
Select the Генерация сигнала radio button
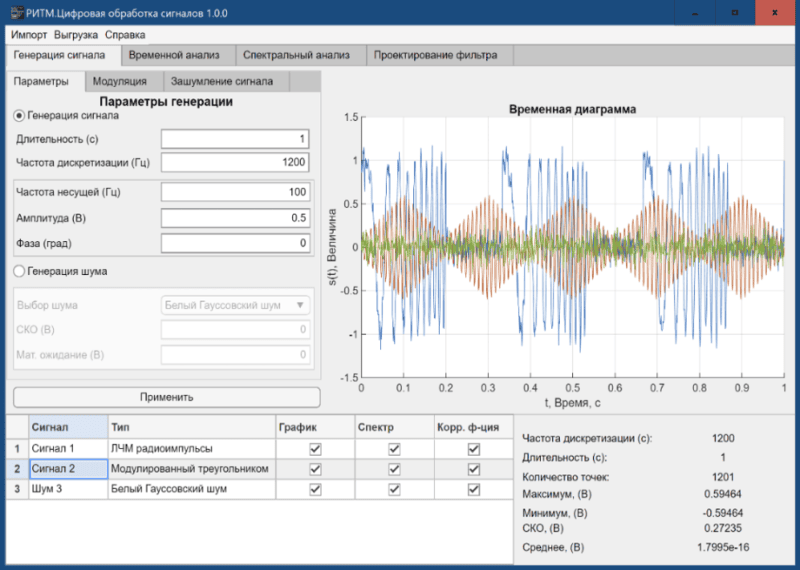click(x=20, y=115)
